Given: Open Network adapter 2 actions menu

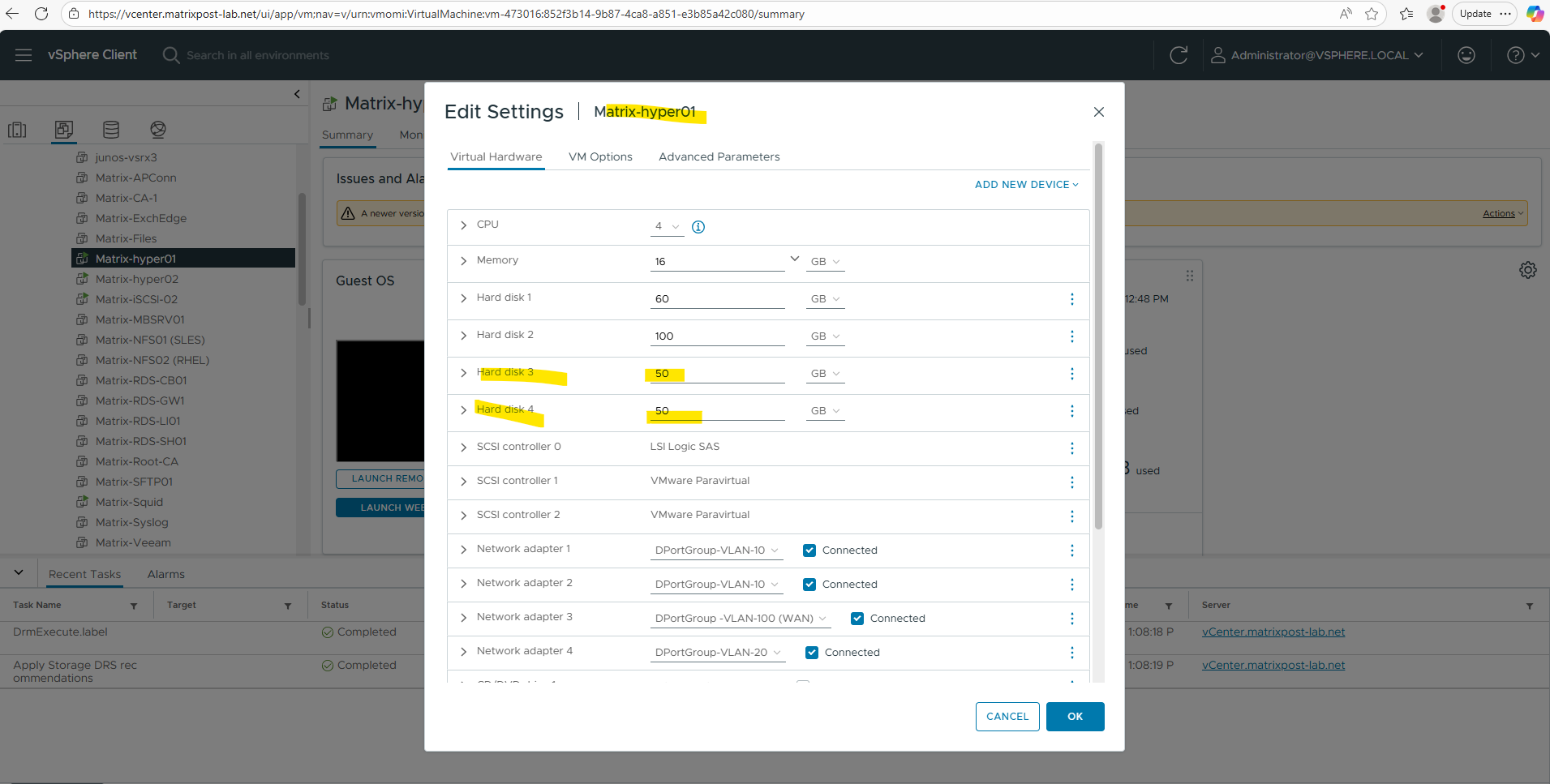Looking at the screenshot, I should [x=1072, y=585].
